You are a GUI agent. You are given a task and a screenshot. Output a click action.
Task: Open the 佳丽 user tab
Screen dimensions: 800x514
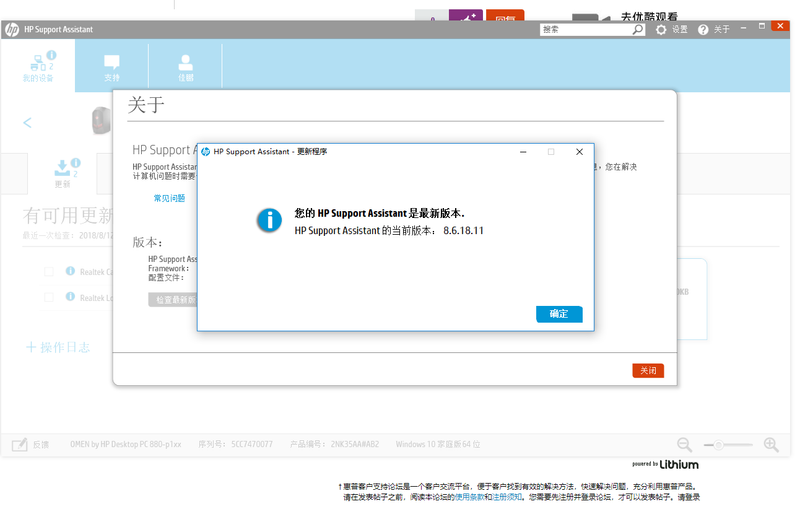click(186, 66)
